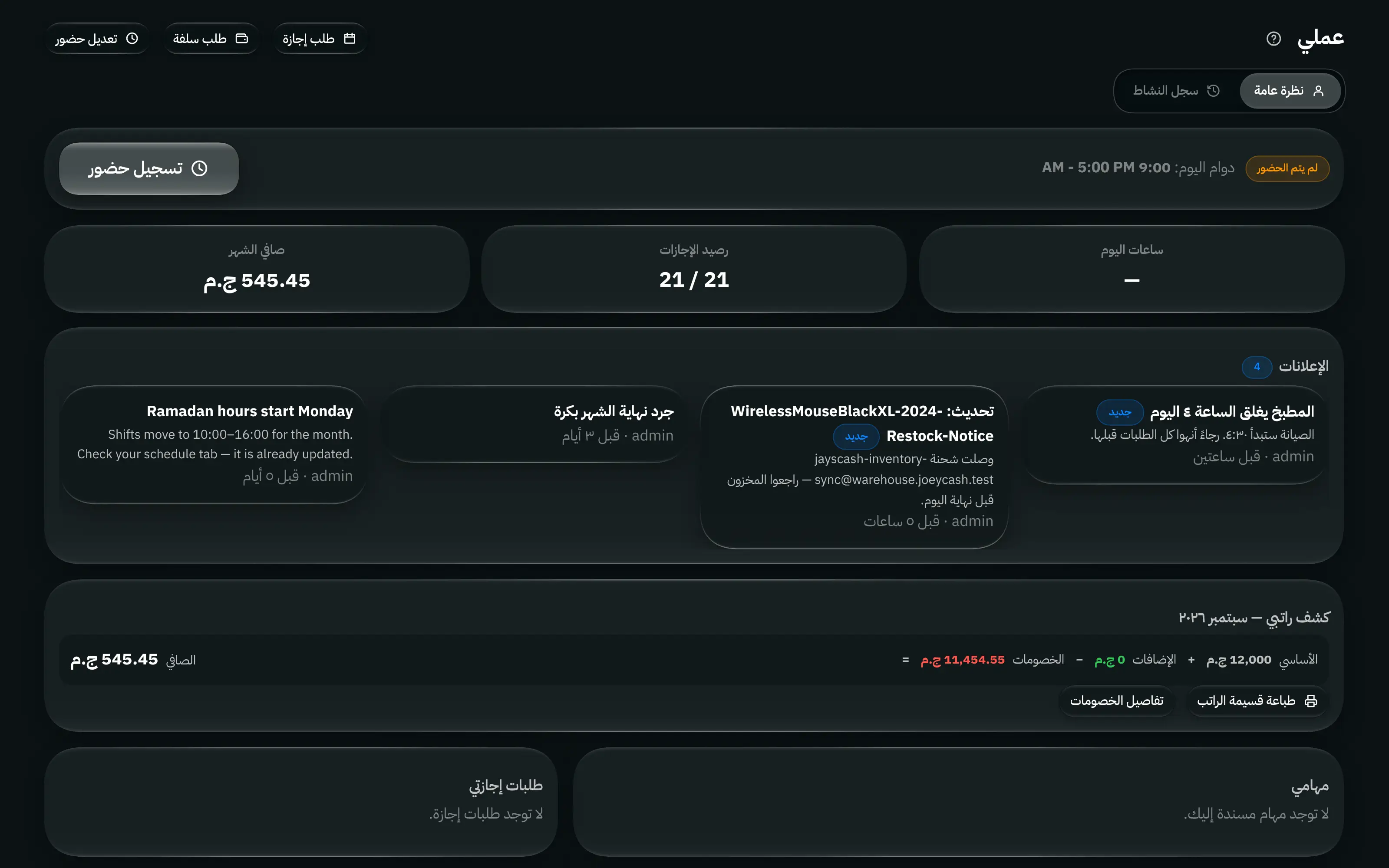Open the help question-mark icon beside عملي
Viewport: 1389px width, 868px height.
tap(1273, 39)
